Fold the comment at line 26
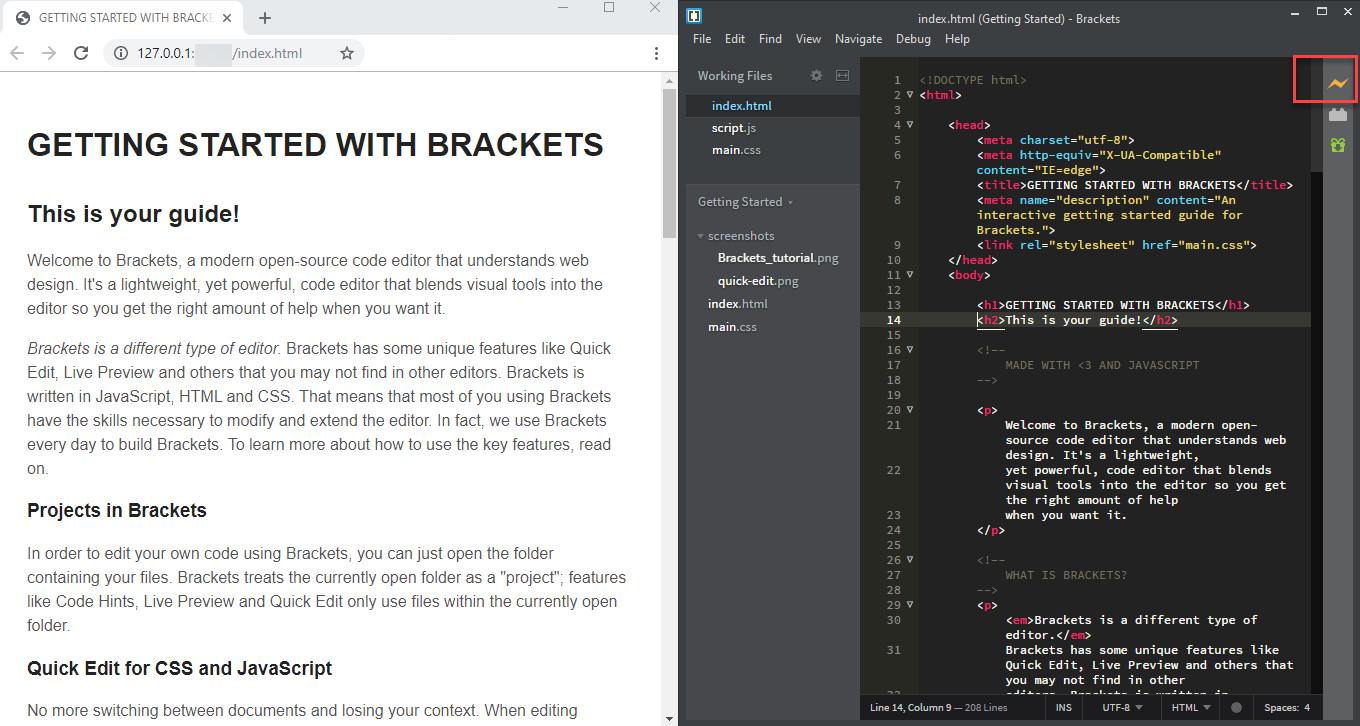Screen dimensions: 1360x726 pos(910,560)
